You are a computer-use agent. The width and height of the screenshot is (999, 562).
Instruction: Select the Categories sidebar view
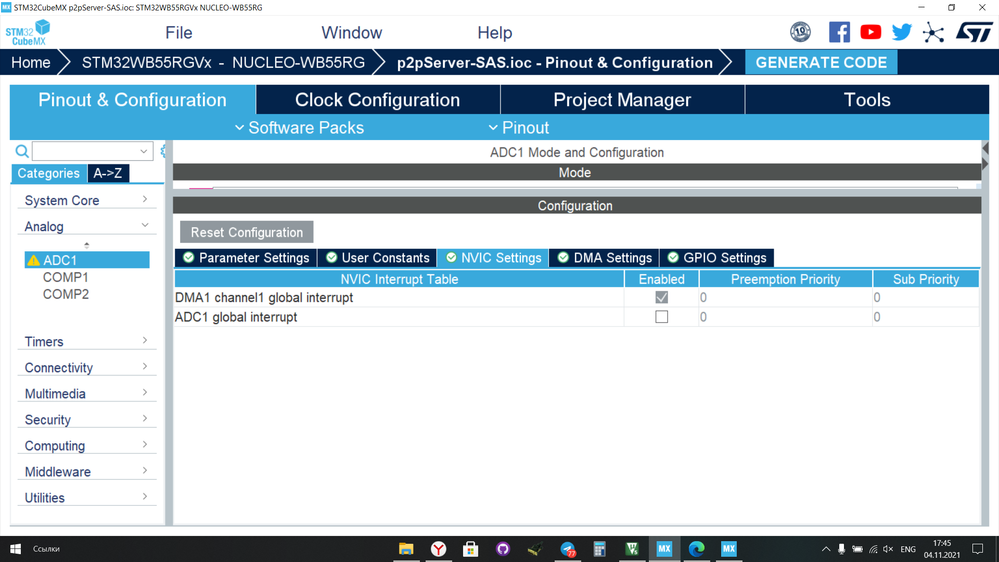click(48, 173)
